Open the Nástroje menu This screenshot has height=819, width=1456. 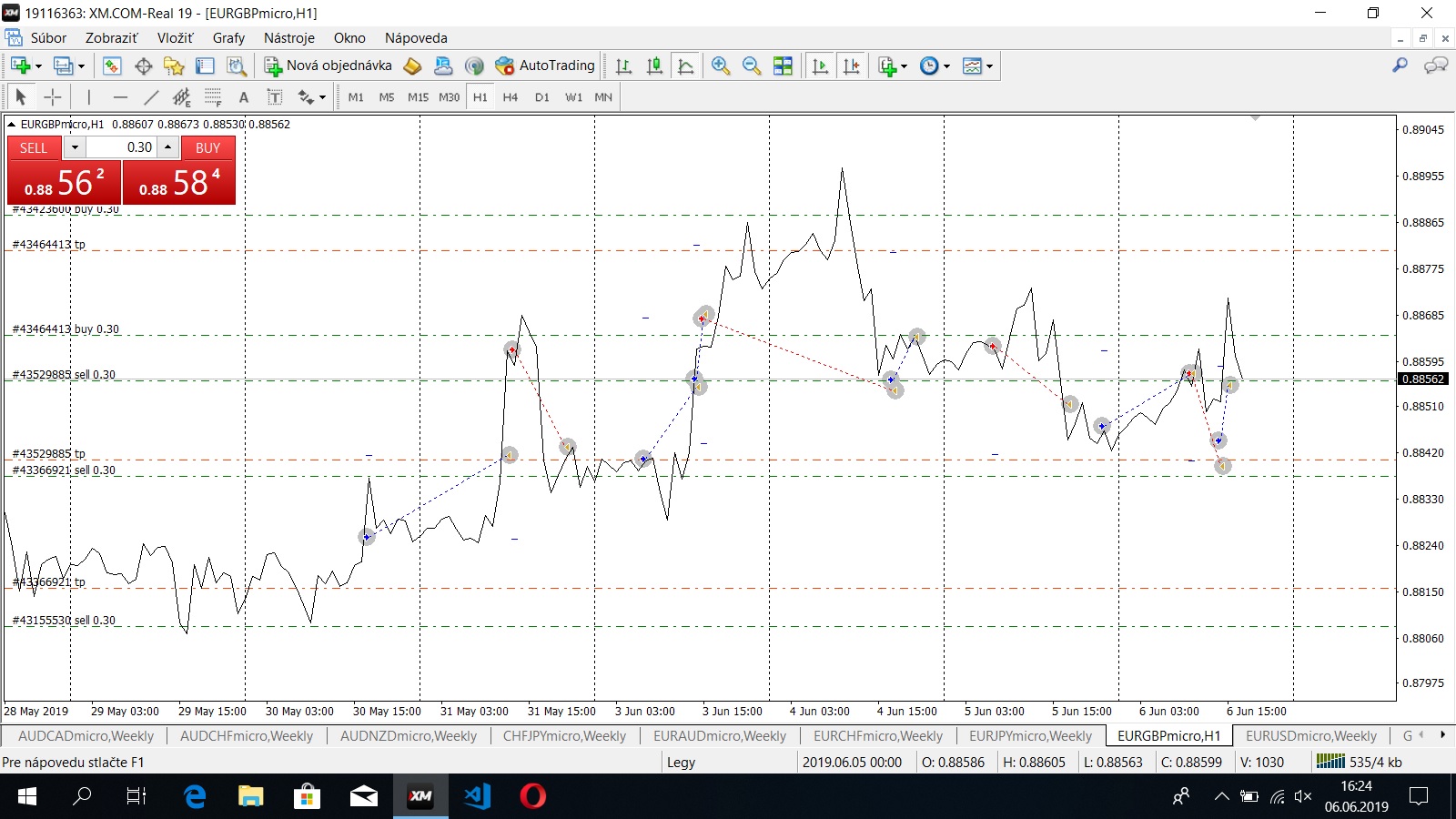pos(288,38)
